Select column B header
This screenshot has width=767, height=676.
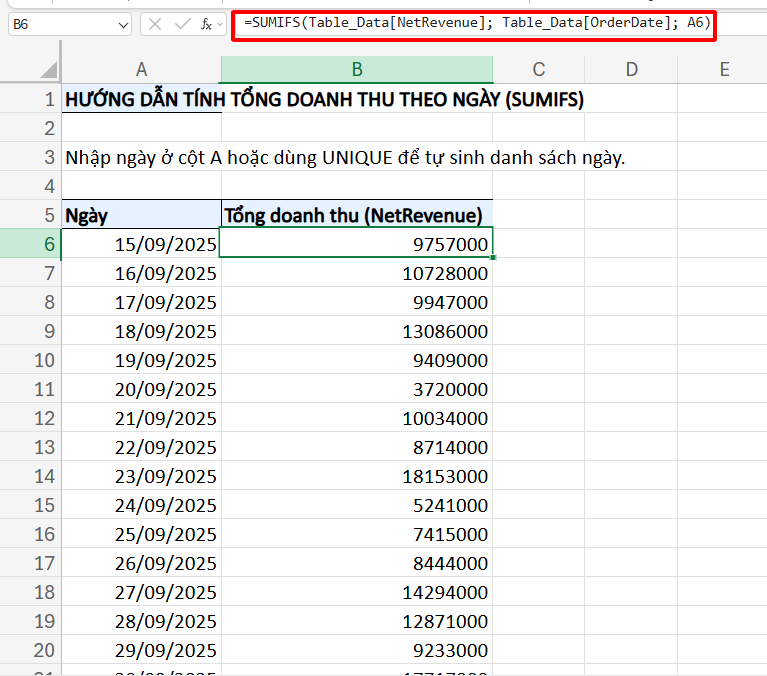[356, 69]
